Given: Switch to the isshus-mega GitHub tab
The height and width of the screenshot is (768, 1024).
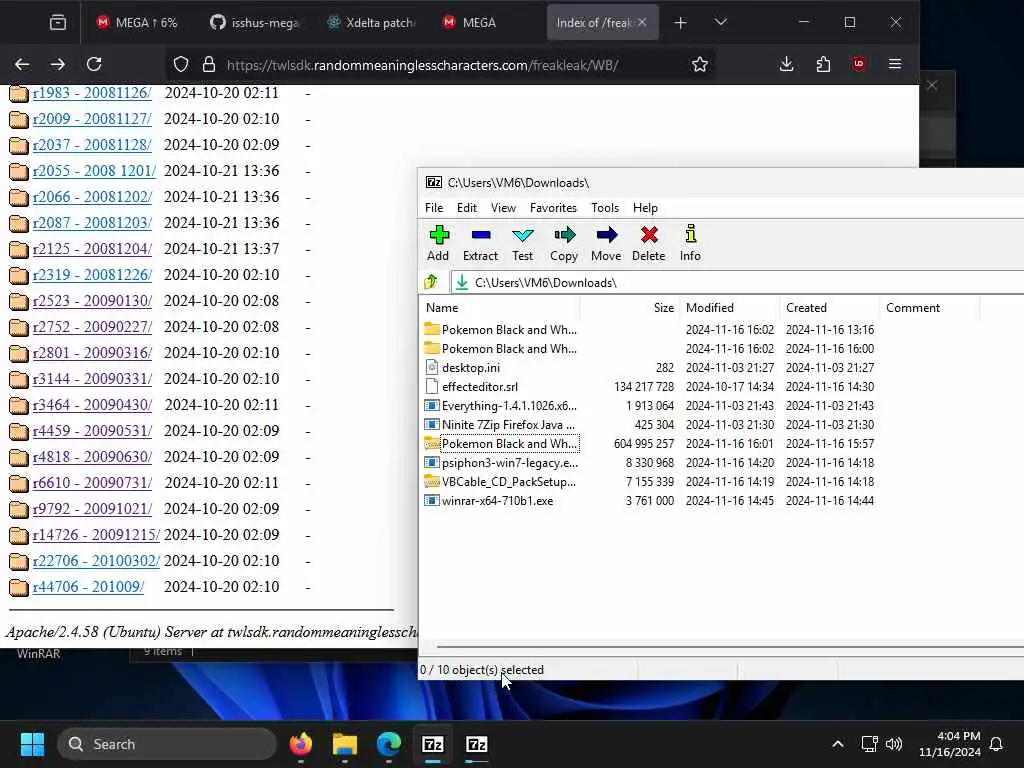Looking at the screenshot, I should coord(253,23).
